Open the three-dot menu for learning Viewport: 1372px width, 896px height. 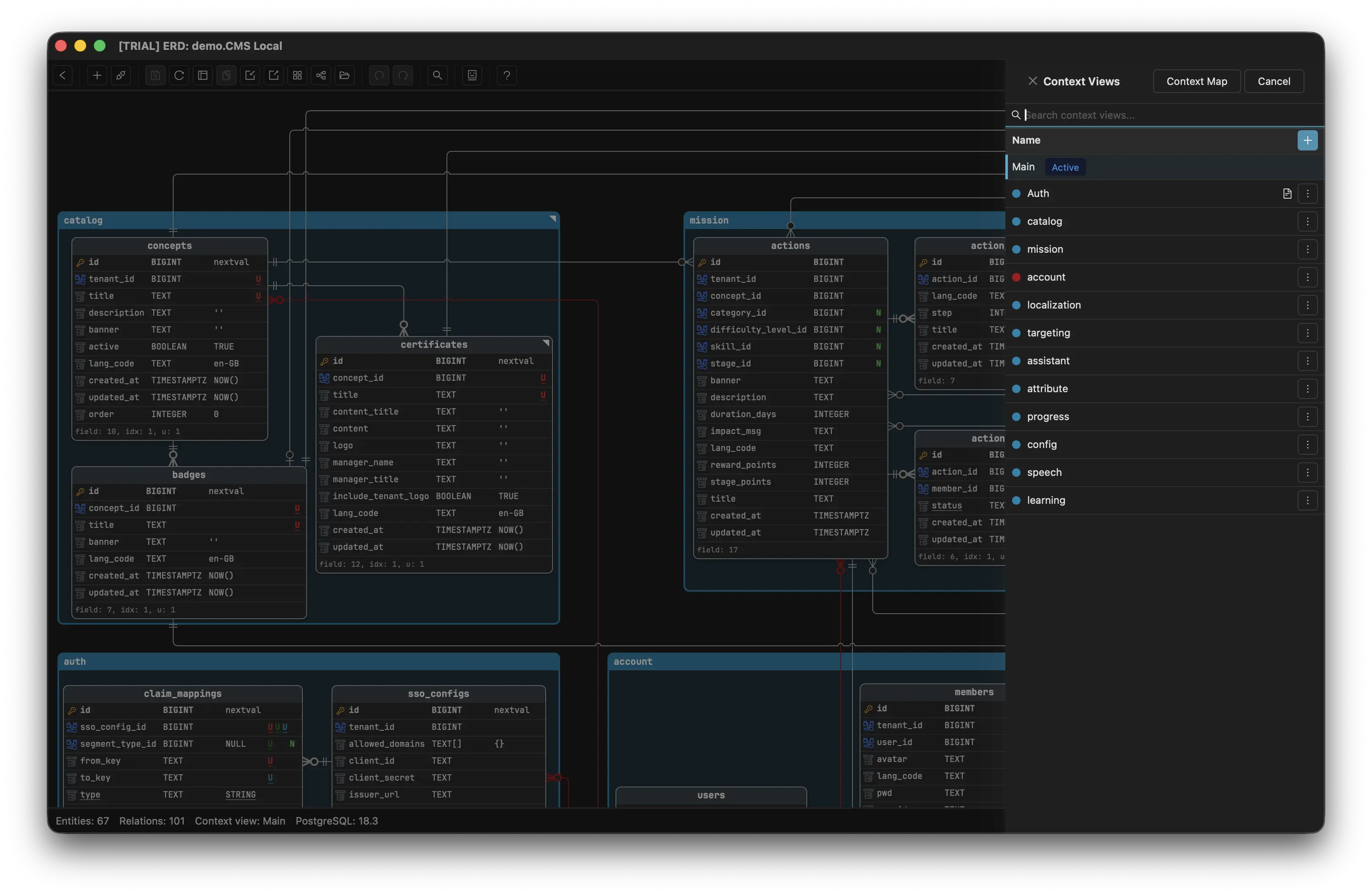coord(1307,500)
